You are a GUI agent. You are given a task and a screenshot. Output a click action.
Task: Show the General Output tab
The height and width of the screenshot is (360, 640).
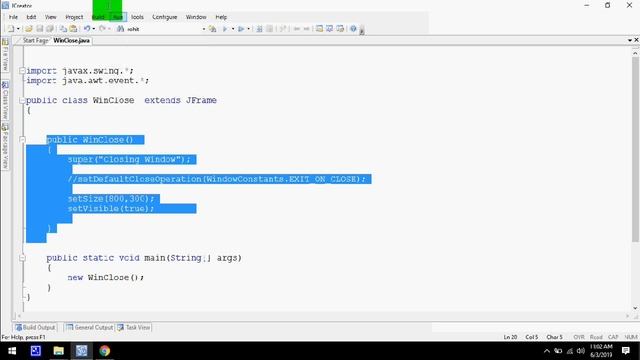click(x=89, y=327)
